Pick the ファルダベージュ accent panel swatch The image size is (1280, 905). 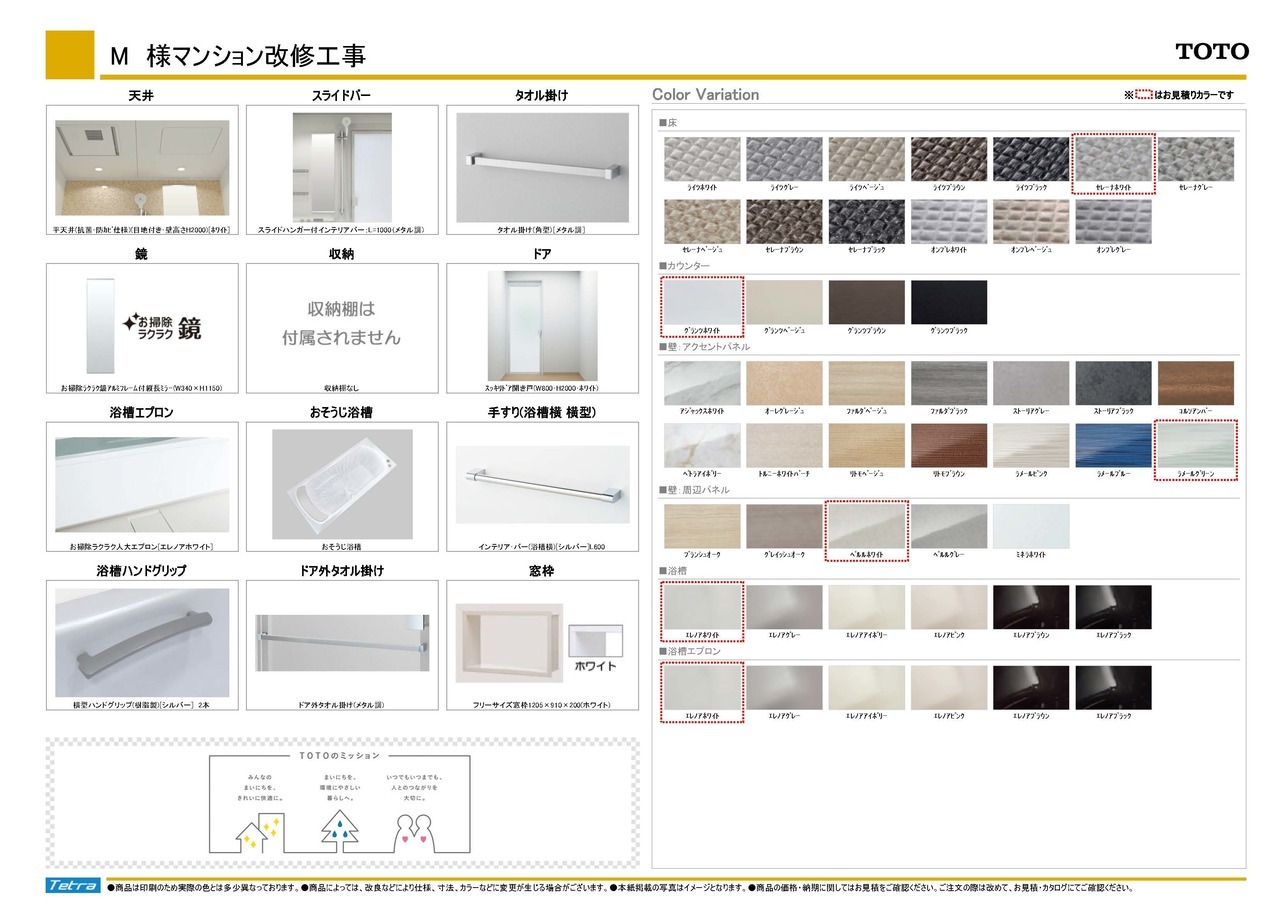tap(867, 384)
